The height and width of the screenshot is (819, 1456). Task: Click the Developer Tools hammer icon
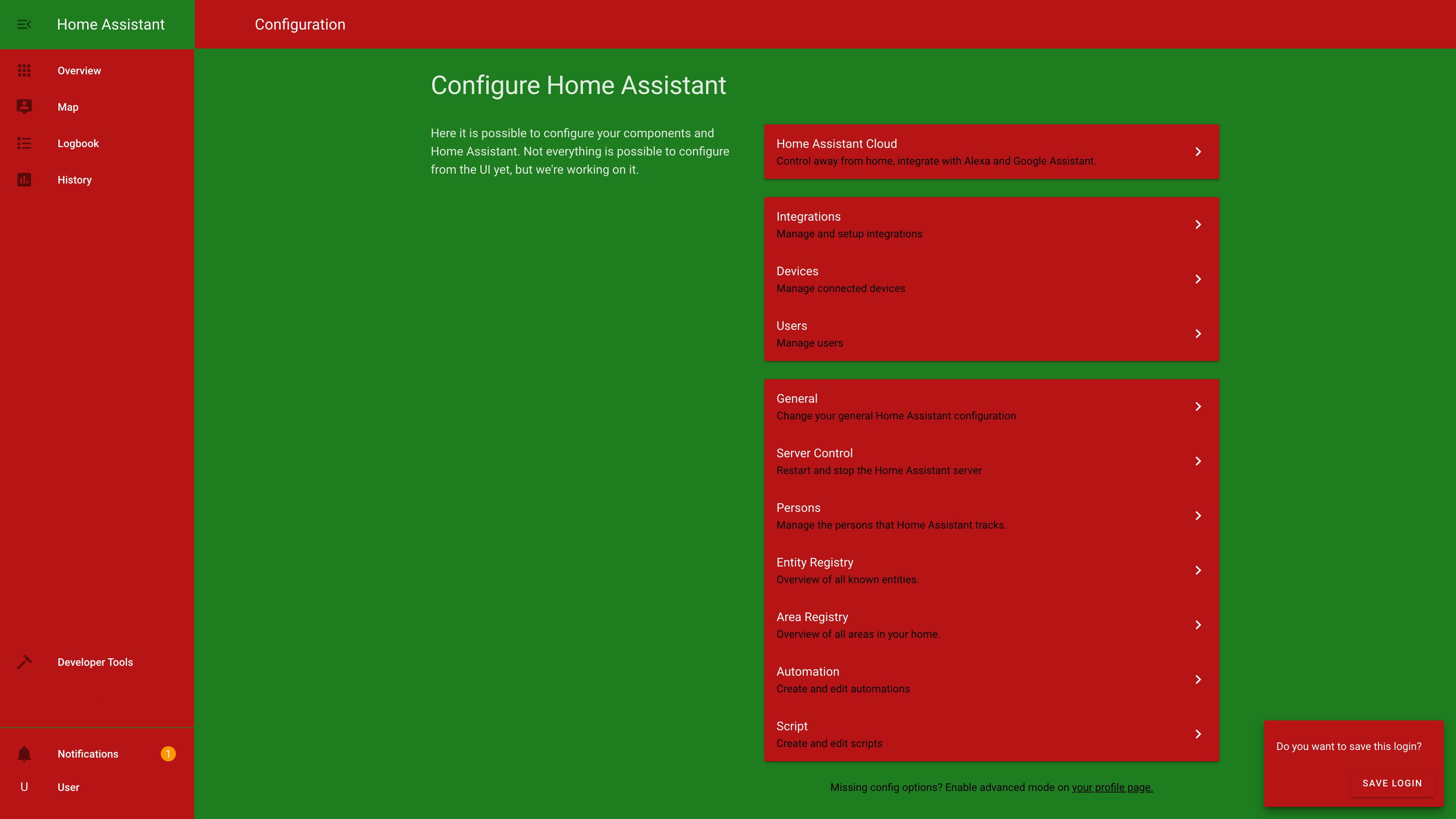24,662
